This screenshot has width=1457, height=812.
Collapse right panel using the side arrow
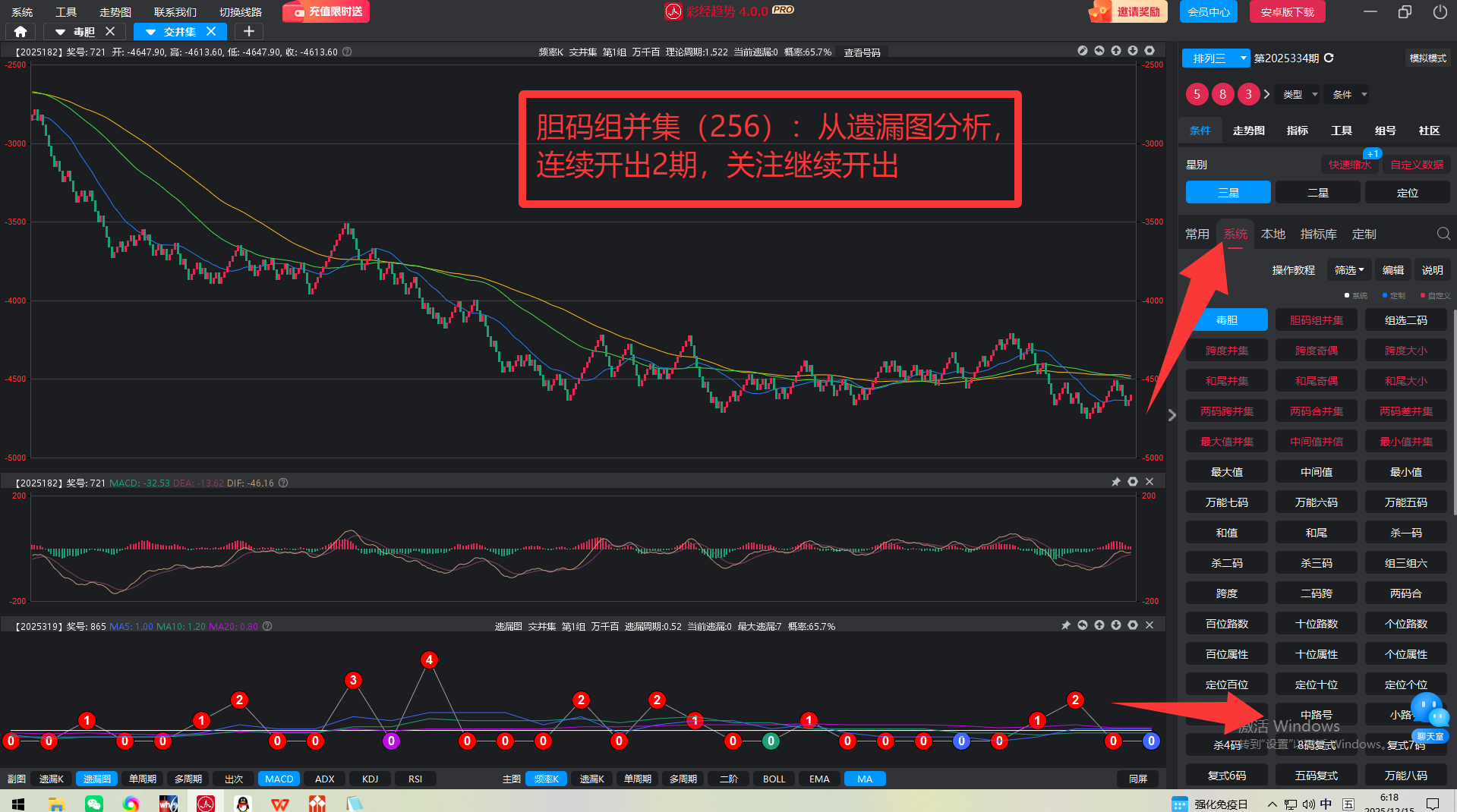pyautogui.click(x=1172, y=415)
